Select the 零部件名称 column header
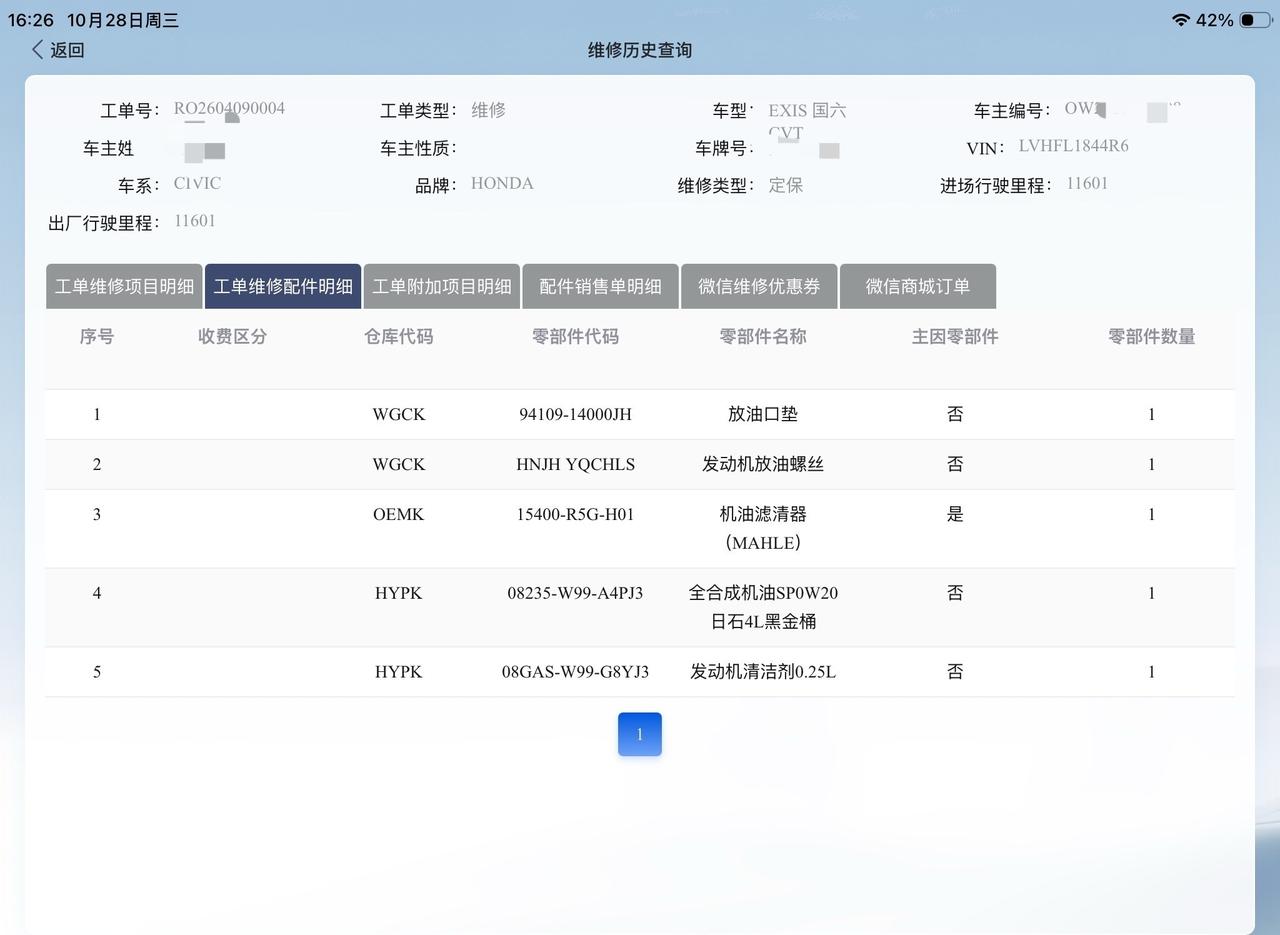Viewport: 1280px width, 935px height. [763, 337]
